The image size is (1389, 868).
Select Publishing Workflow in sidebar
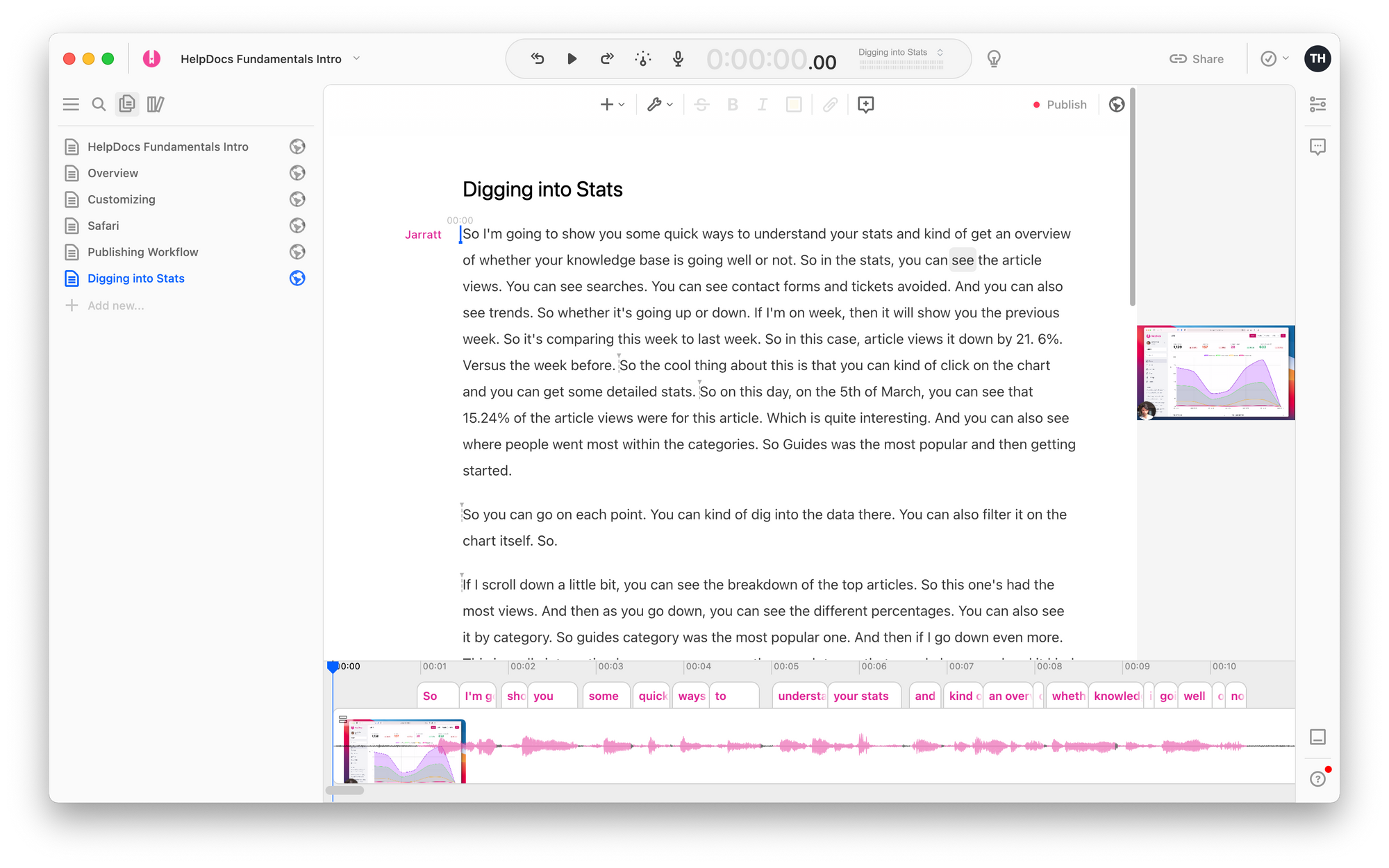point(142,252)
